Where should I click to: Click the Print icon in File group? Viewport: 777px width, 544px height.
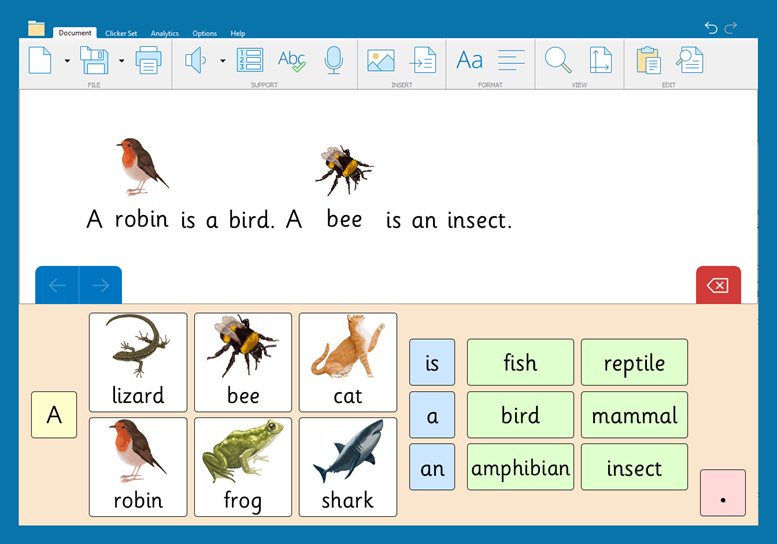148,61
